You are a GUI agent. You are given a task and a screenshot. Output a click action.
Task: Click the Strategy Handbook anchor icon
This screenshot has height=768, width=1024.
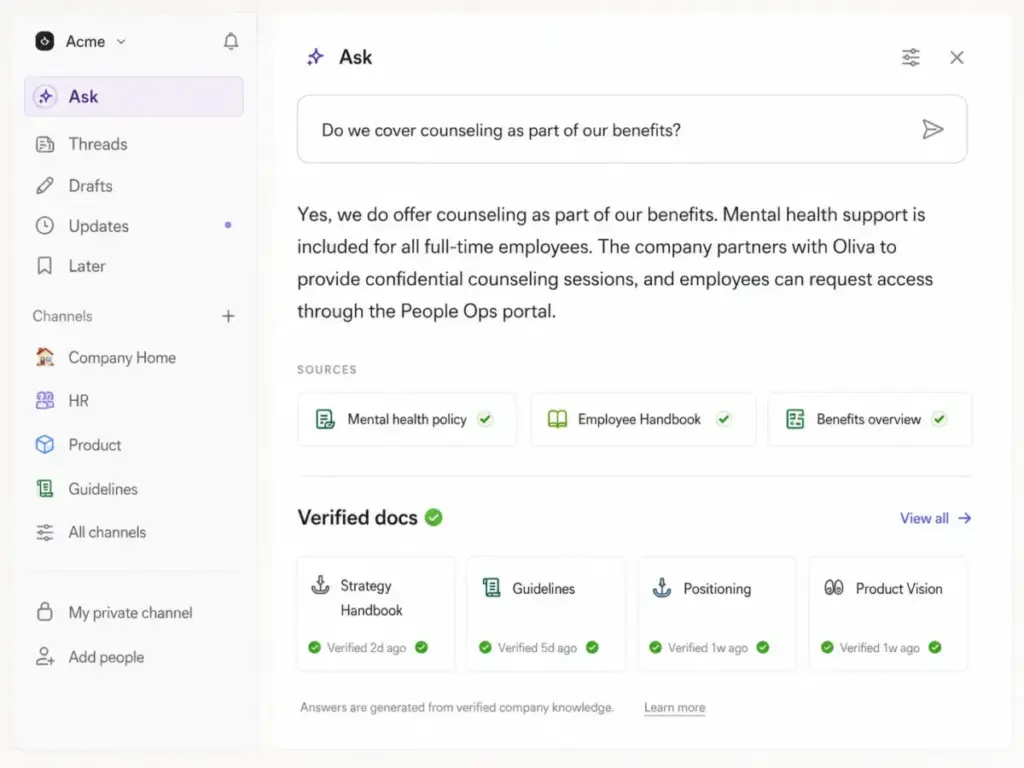coord(320,585)
